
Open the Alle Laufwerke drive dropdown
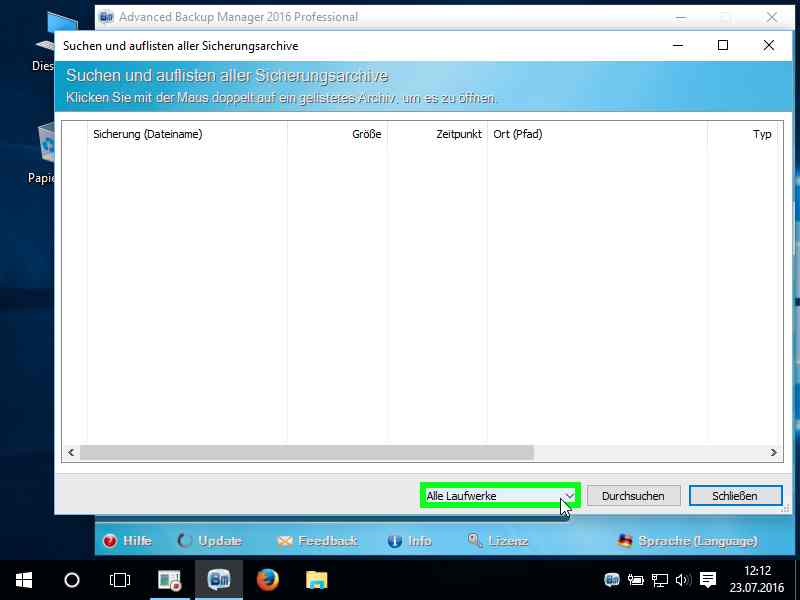click(x=500, y=495)
